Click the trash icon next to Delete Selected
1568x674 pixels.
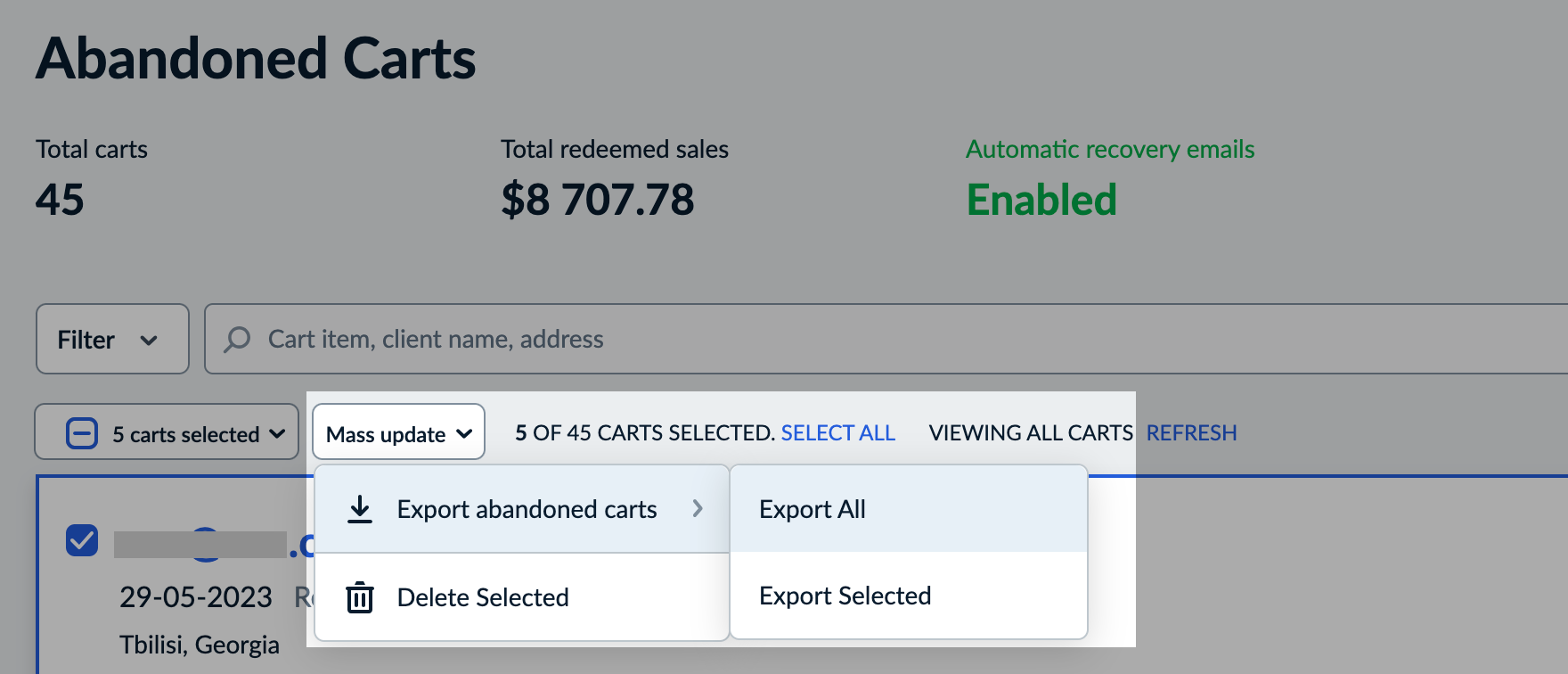[x=360, y=597]
